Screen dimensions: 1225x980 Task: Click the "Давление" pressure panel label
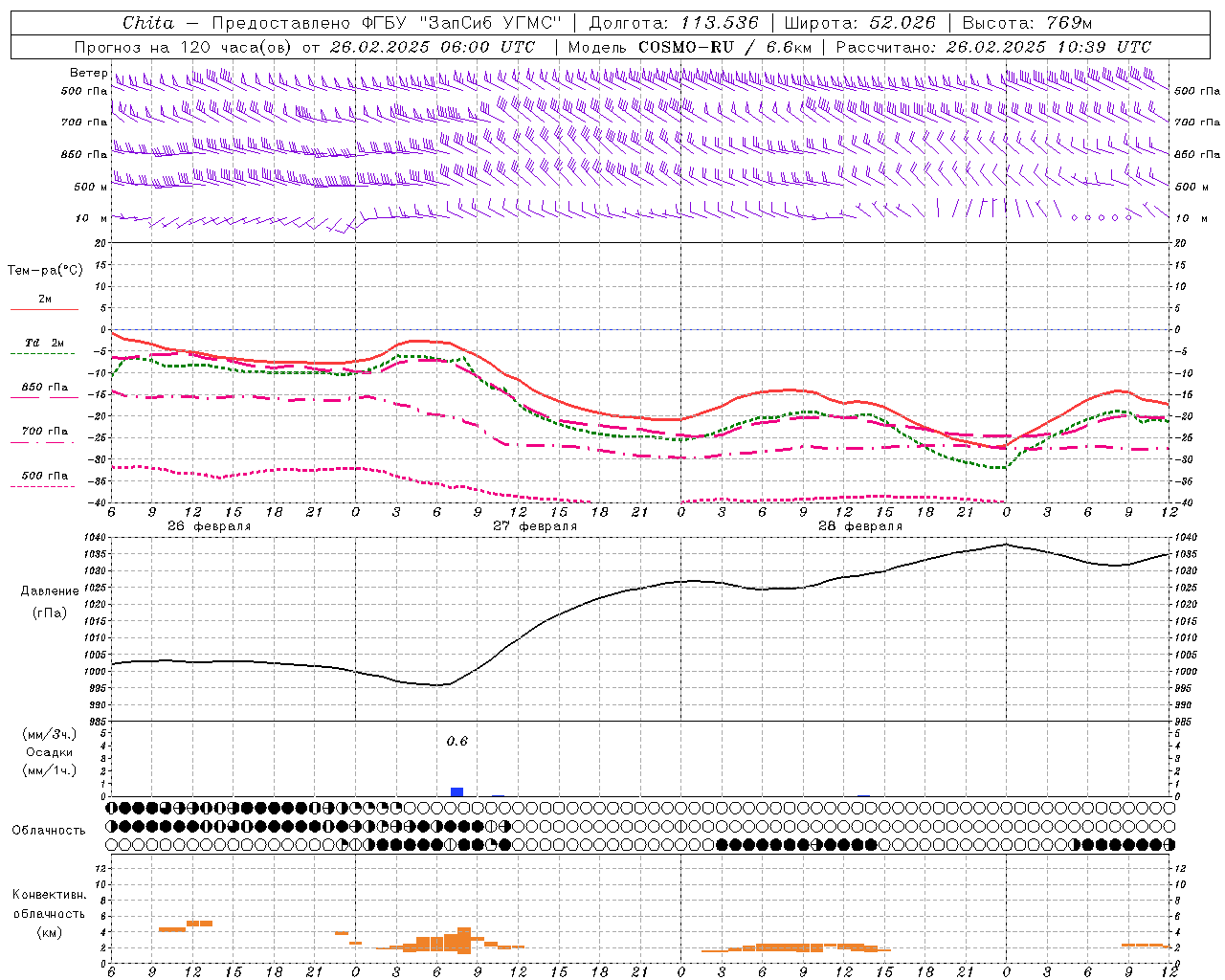[50, 591]
